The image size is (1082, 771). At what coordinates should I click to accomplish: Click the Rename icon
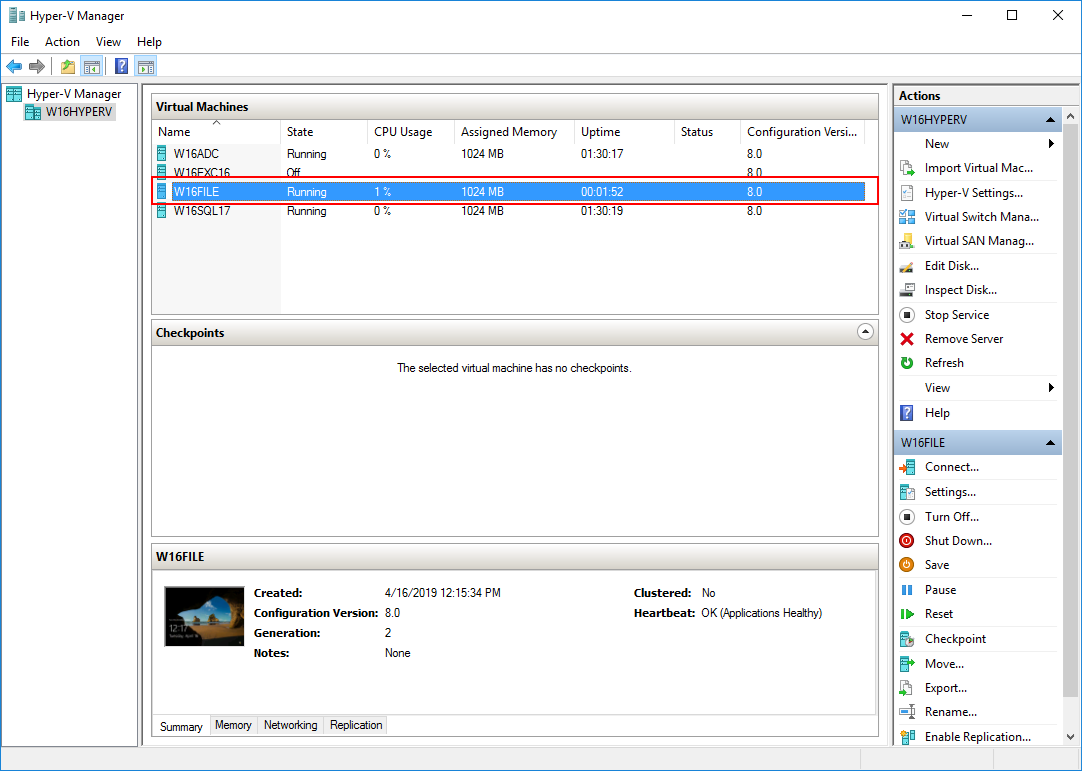[x=907, y=712]
